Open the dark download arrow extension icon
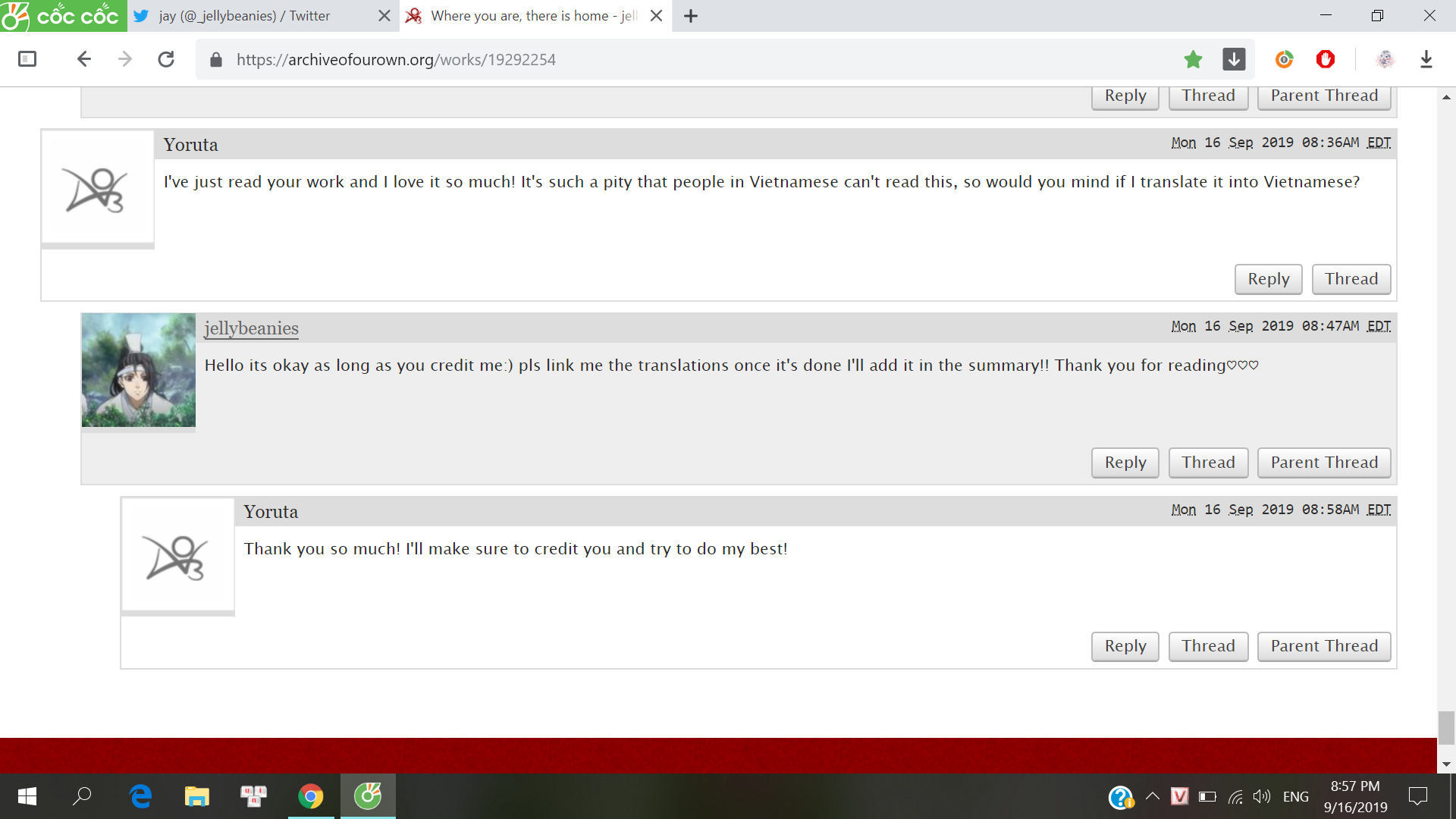This screenshot has height=819, width=1456. [x=1234, y=59]
